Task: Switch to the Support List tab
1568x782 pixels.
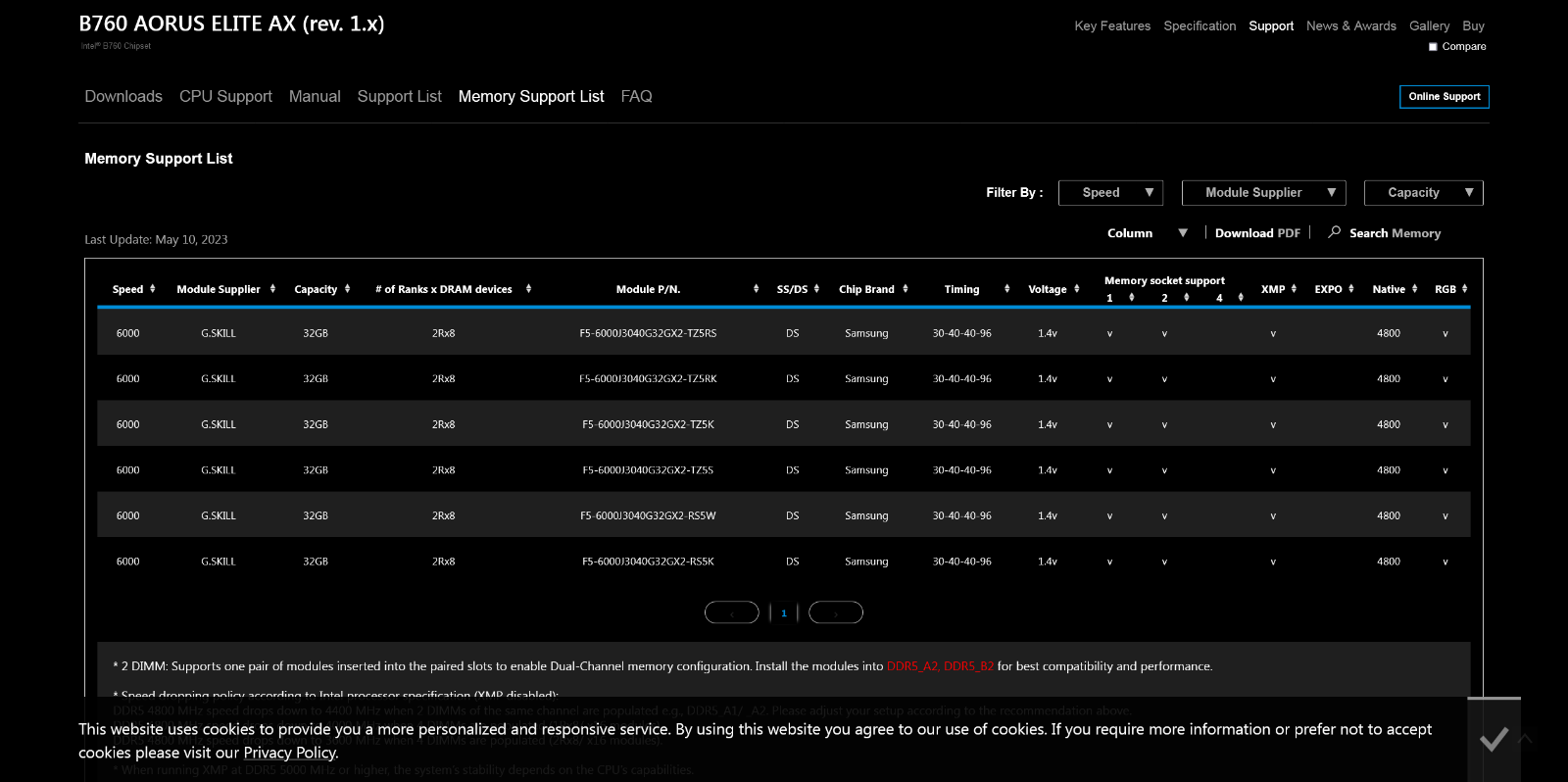Action: [x=400, y=96]
